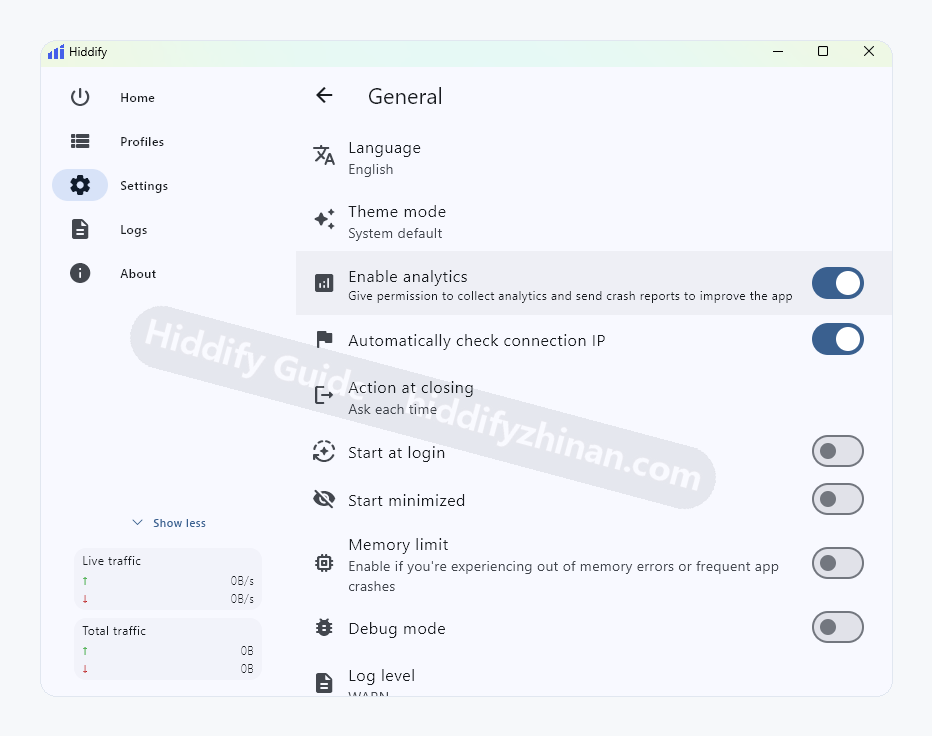Click the flag icon for connection IP
The width and height of the screenshot is (932, 736).
point(324,339)
